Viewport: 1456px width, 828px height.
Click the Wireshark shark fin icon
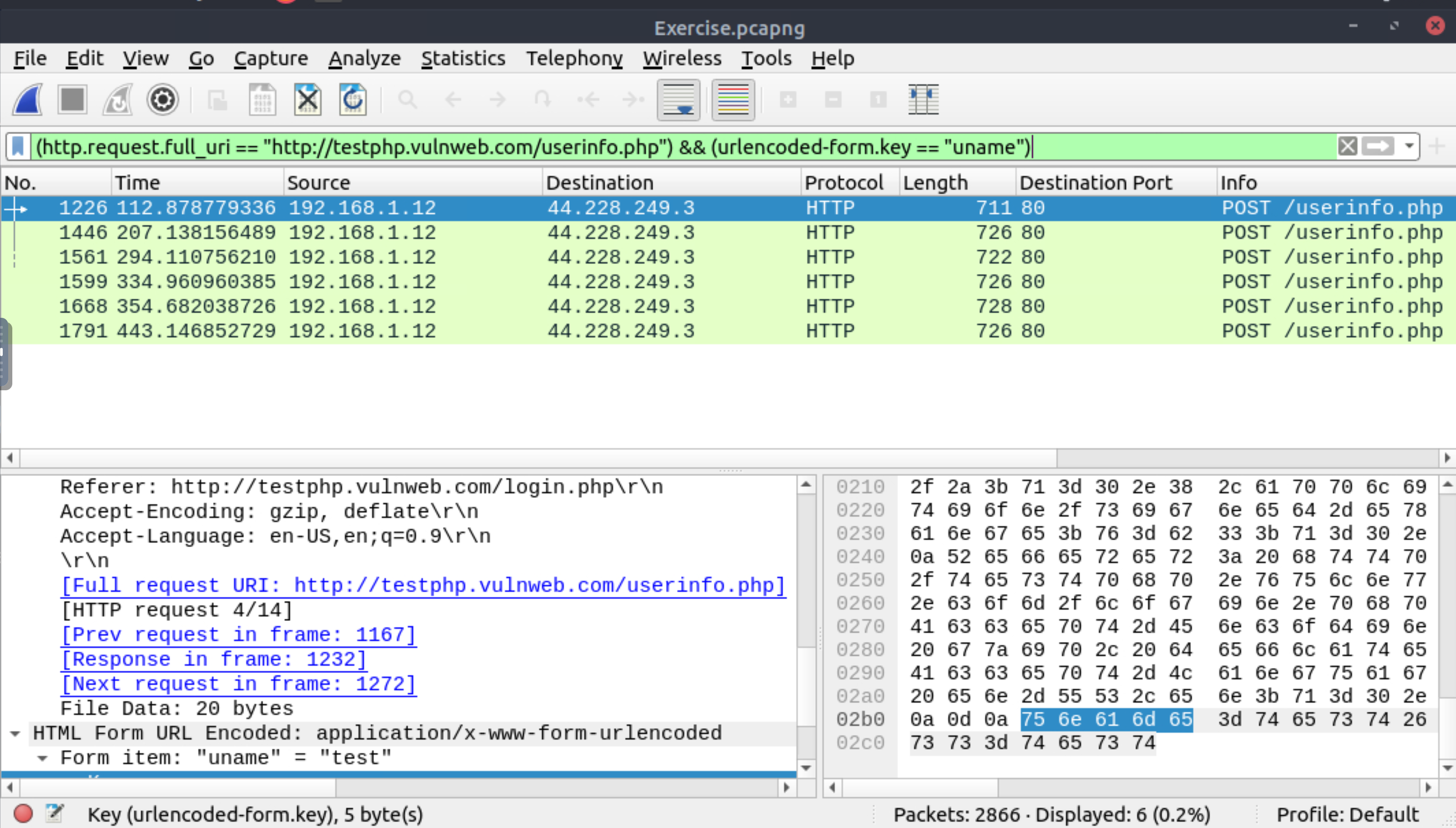pos(28,99)
